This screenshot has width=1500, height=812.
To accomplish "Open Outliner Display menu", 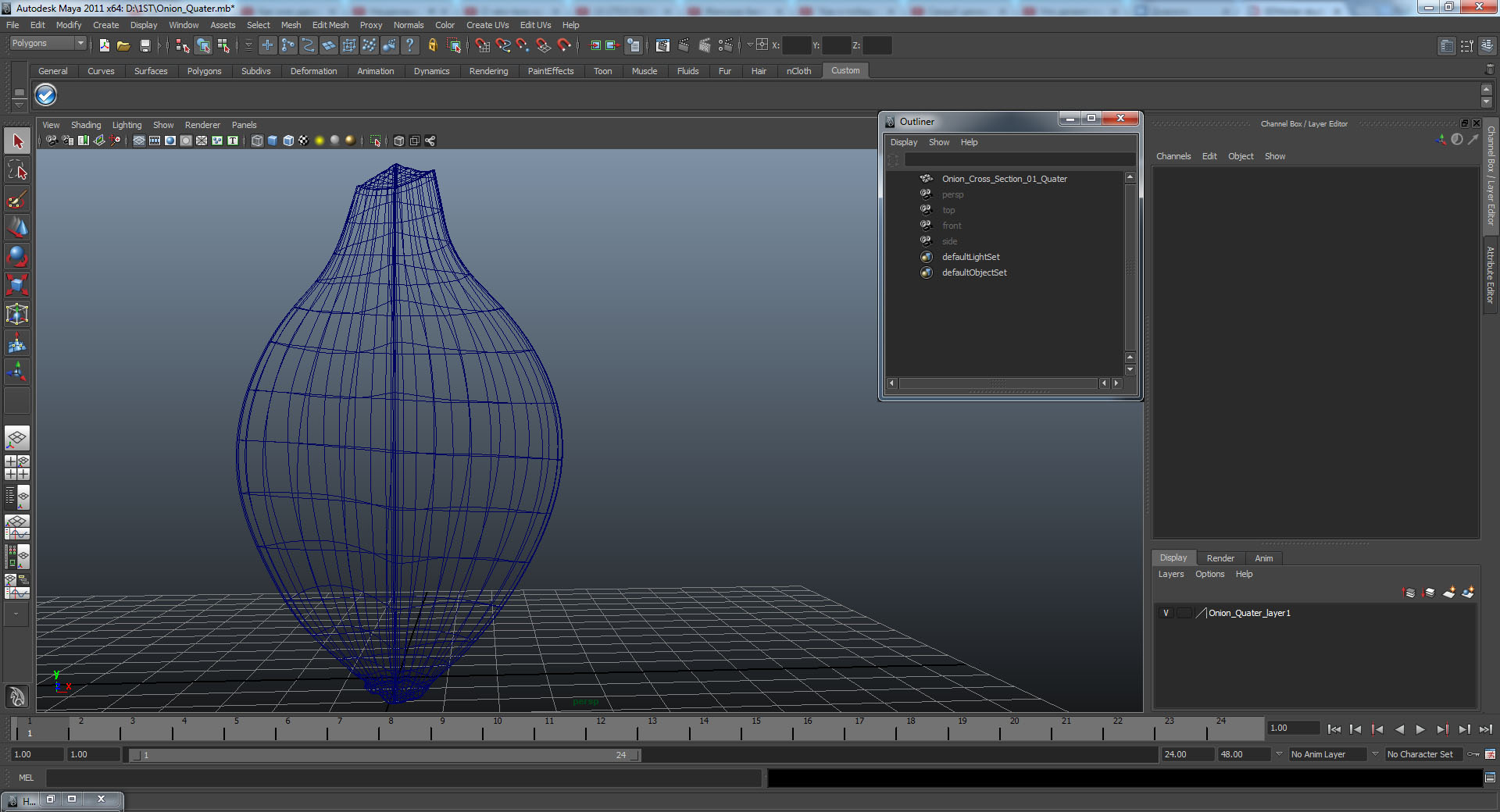I will (x=904, y=142).
